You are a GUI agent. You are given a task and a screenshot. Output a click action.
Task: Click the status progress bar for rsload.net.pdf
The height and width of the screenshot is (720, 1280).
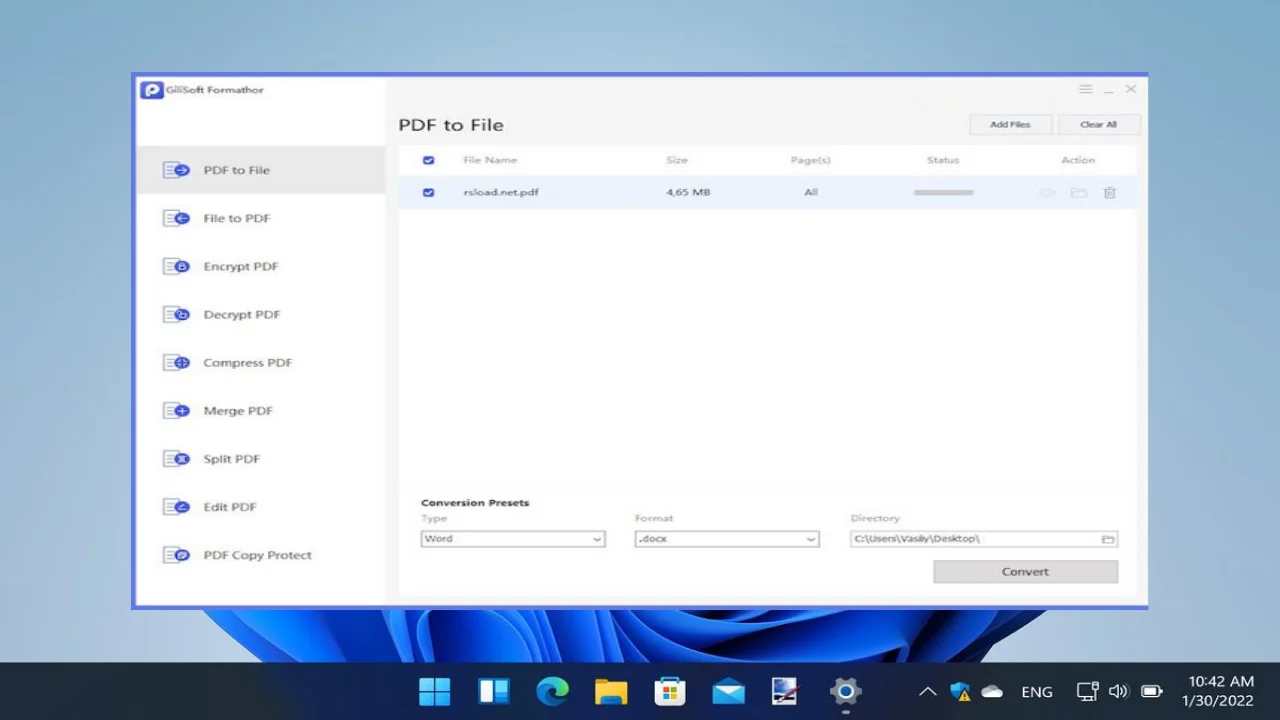click(943, 192)
